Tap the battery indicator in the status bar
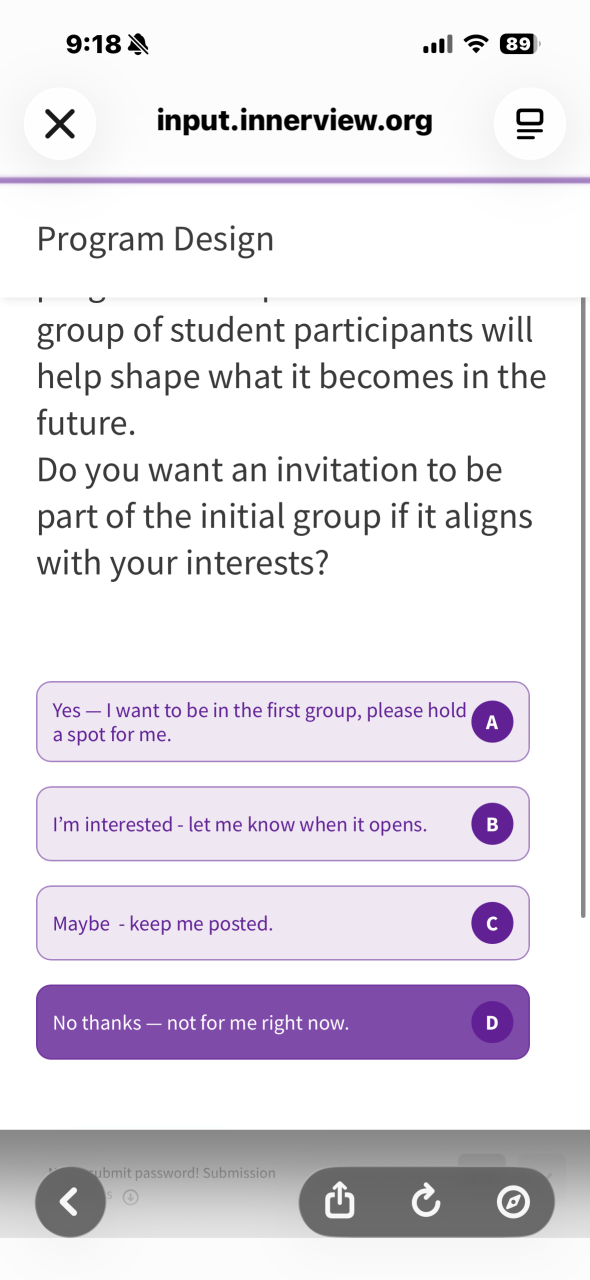The image size is (590, 1280). (x=519, y=44)
